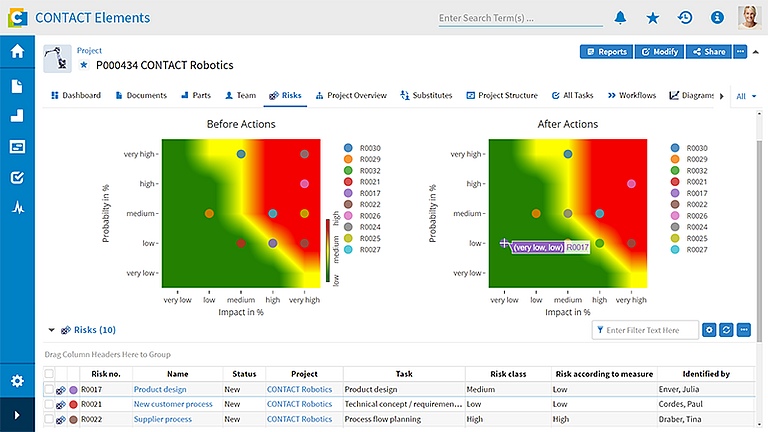Click the risk icon in R0022 row

[61, 420]
